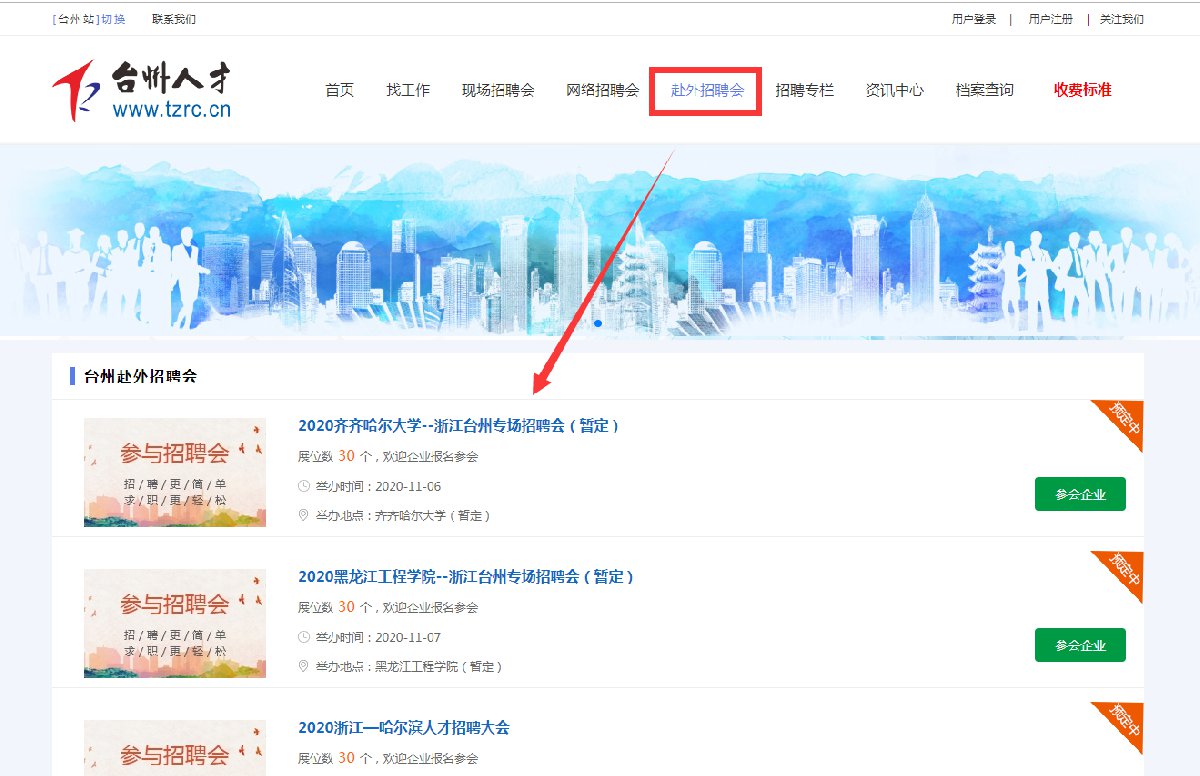Select the 赴外招聘会 navigation item
Screen dimensions: 1200x776
pyautogui.click(x=707, y=90)
